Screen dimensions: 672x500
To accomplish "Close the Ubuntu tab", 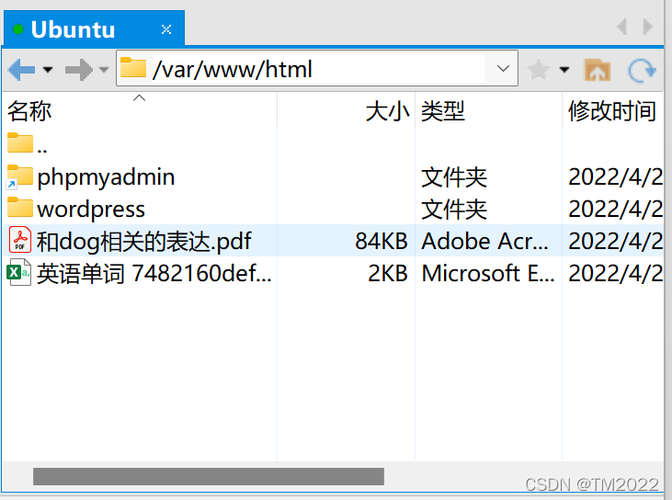I will pos(166,29).
